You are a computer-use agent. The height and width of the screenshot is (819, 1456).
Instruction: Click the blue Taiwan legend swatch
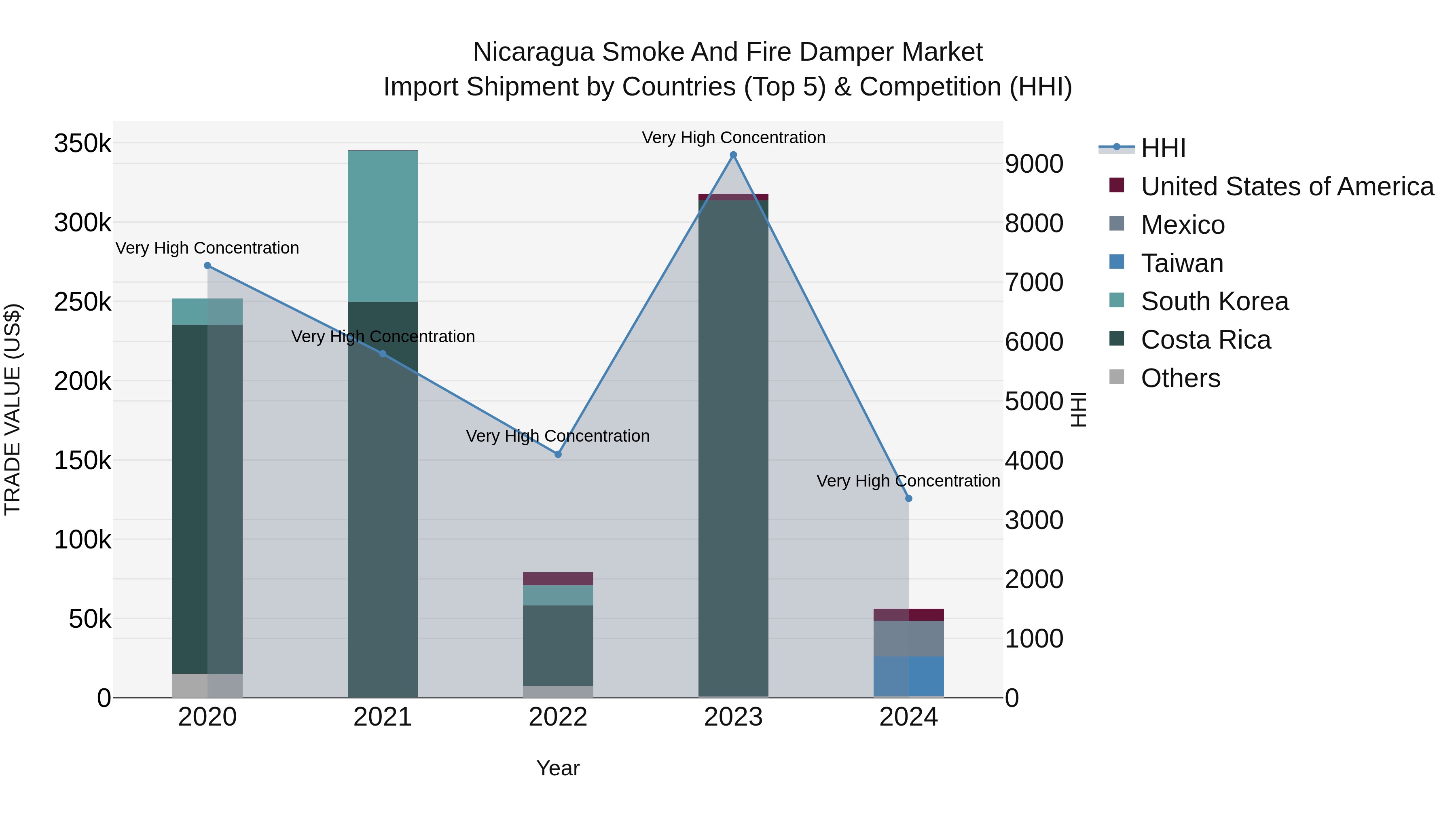[x=1116, y=262]
